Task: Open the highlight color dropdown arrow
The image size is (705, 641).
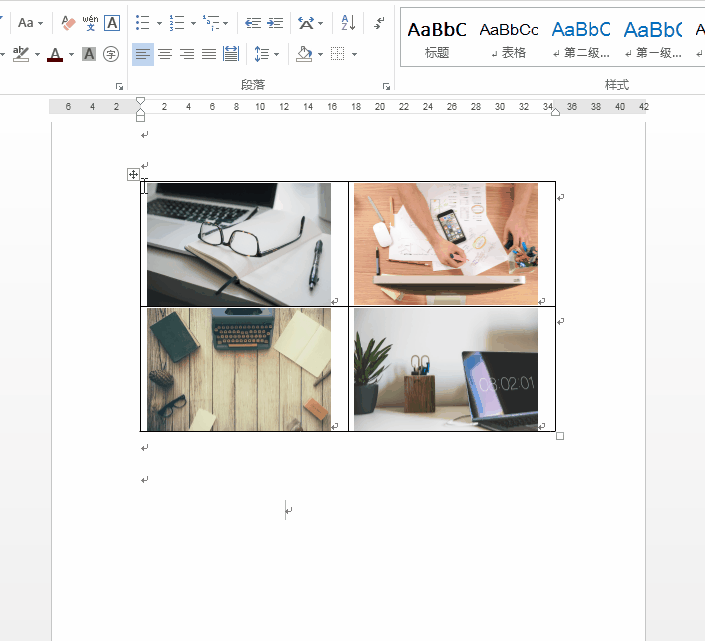Action: [x=37, y=55]
